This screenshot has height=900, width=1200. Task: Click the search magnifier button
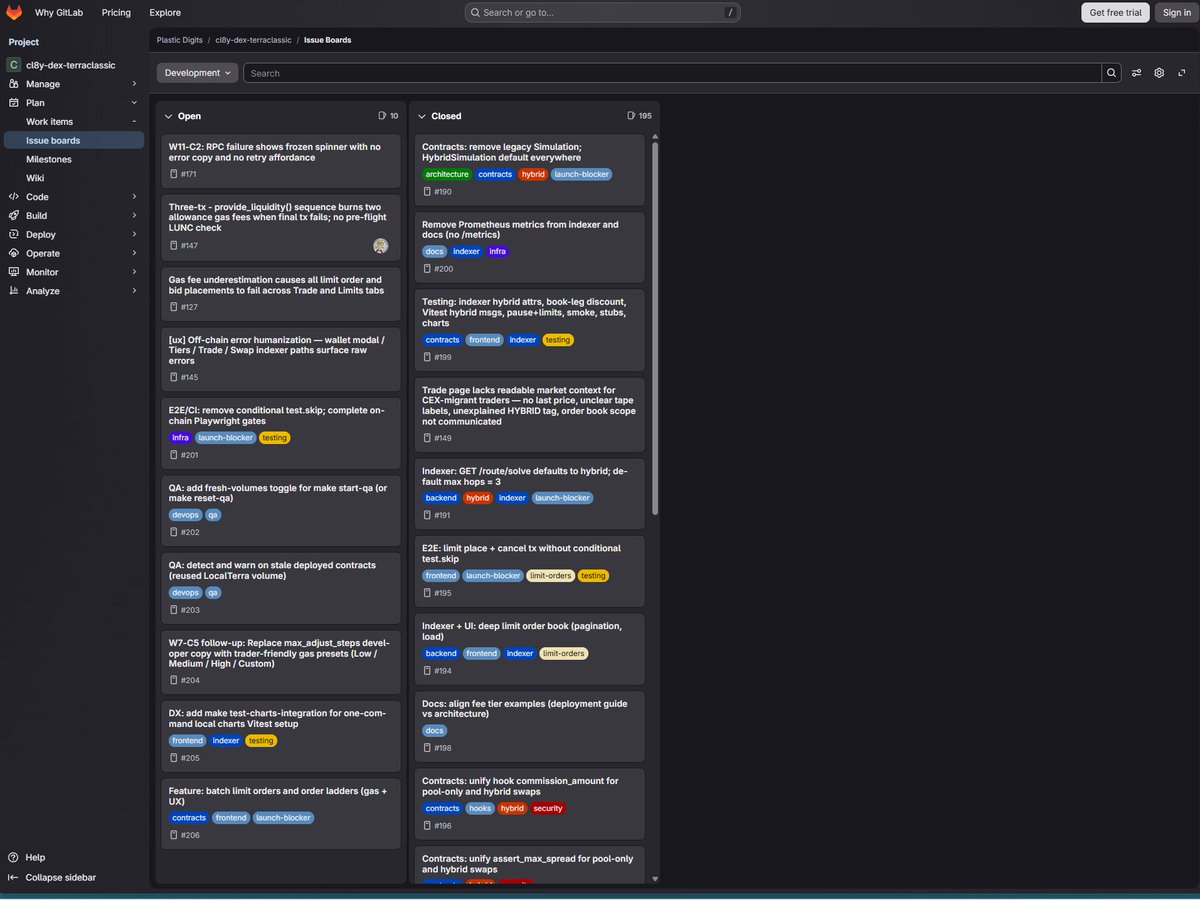[x=1111, y=73]
